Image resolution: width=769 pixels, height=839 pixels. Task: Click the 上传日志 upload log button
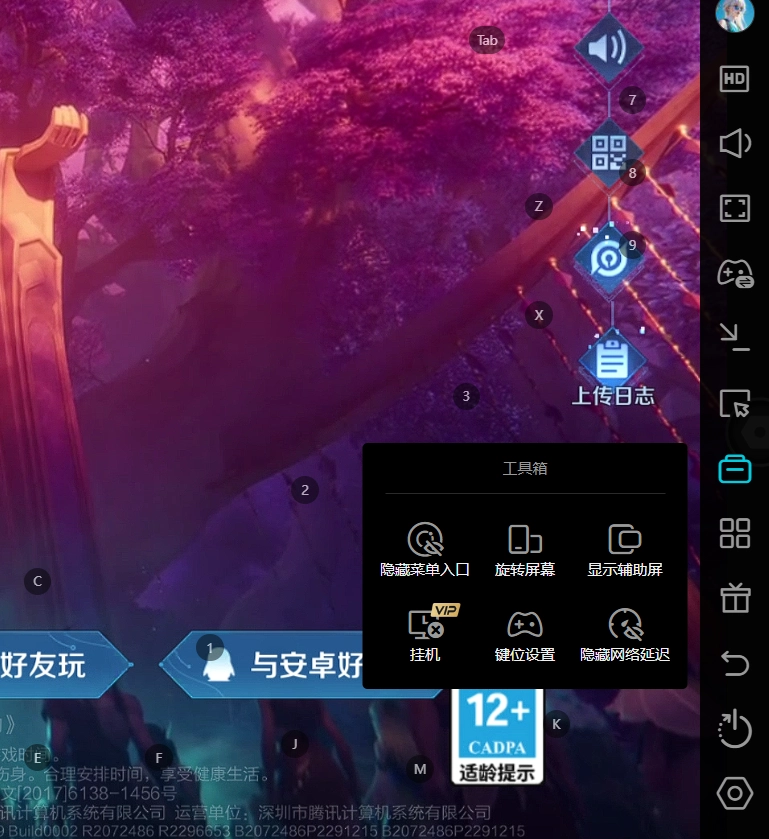pos(613,369)
